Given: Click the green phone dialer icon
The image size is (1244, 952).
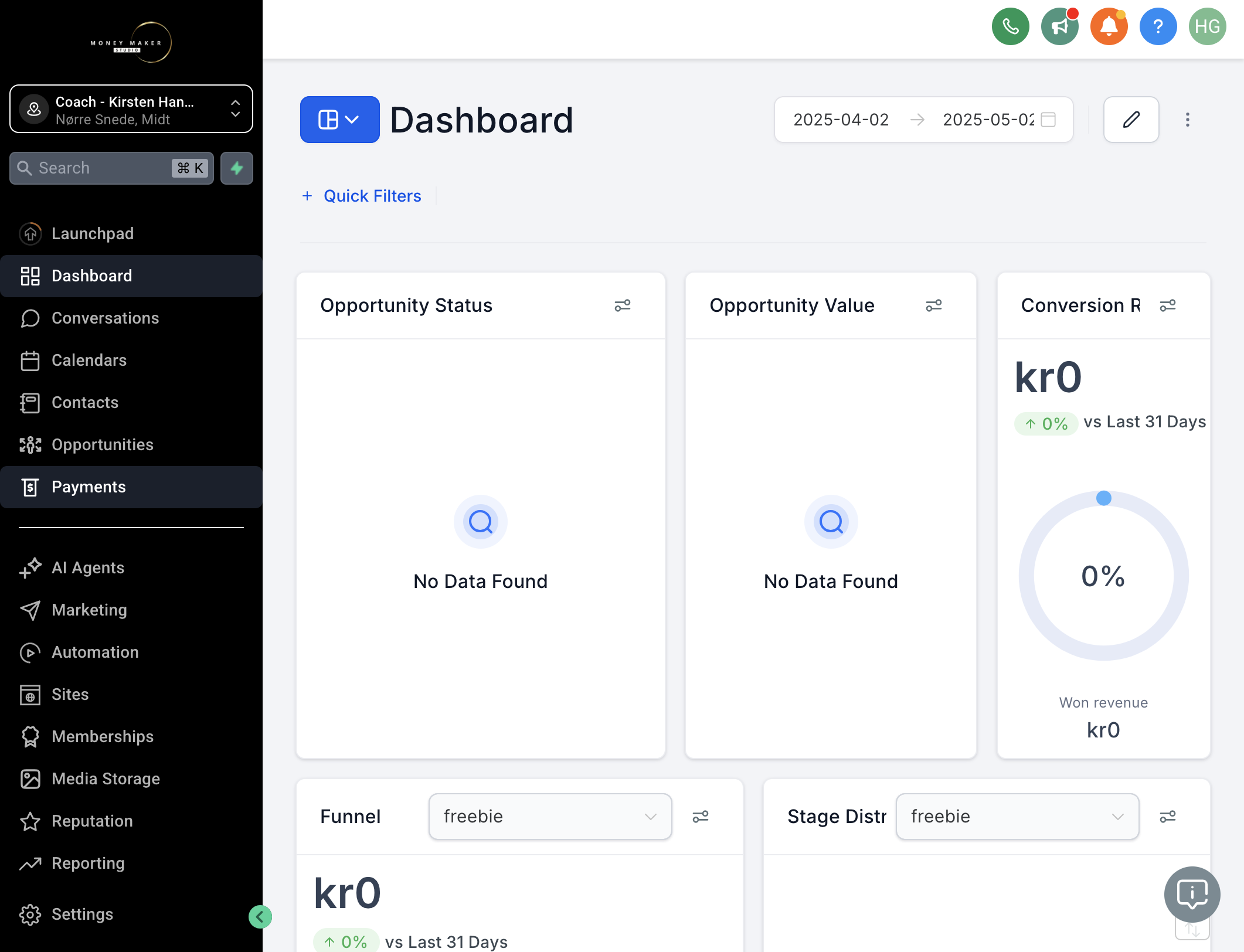Looking at the screenshot, I should pos(1010,26).
